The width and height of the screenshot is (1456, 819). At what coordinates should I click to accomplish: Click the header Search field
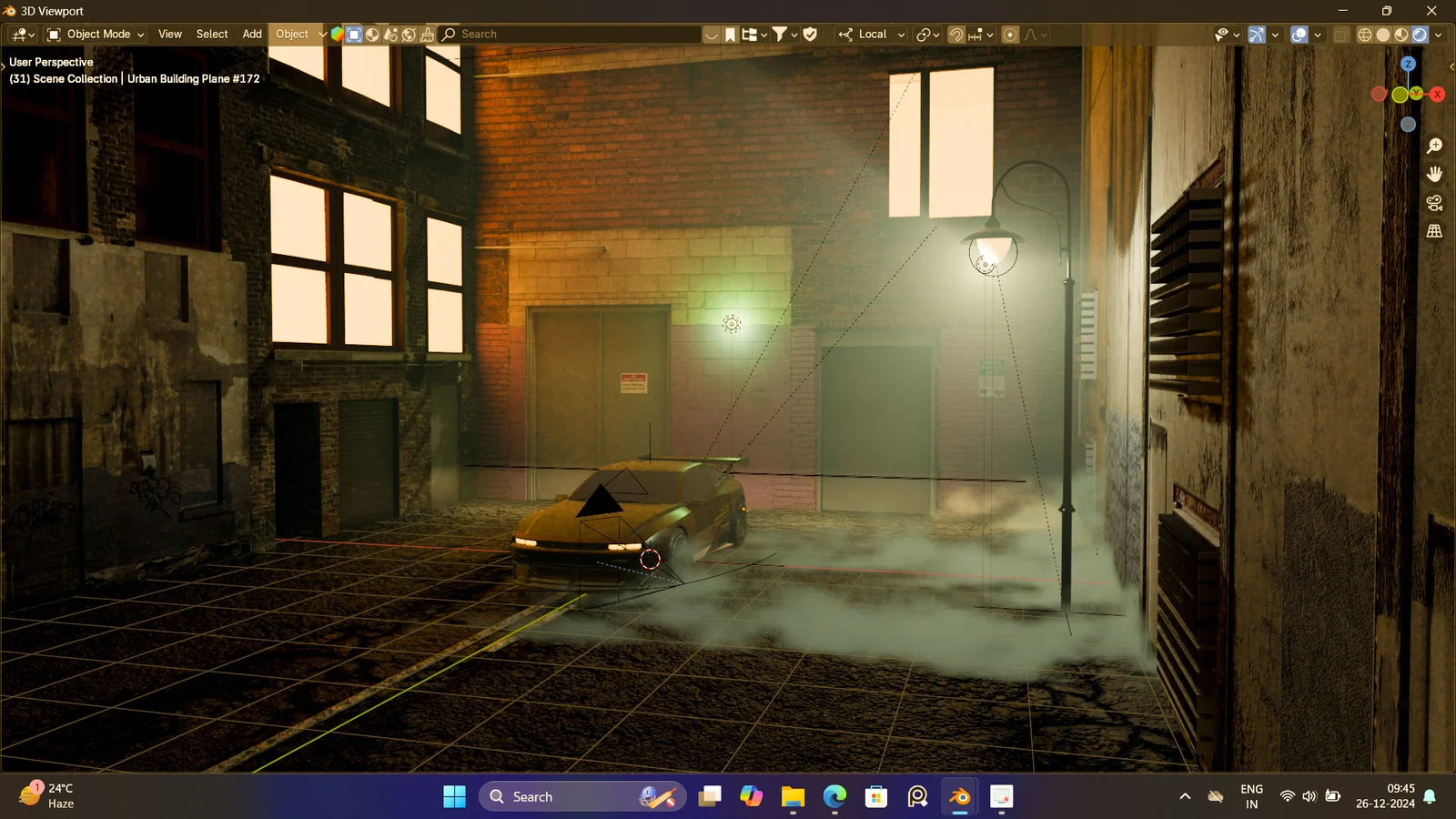coord(573,35)
